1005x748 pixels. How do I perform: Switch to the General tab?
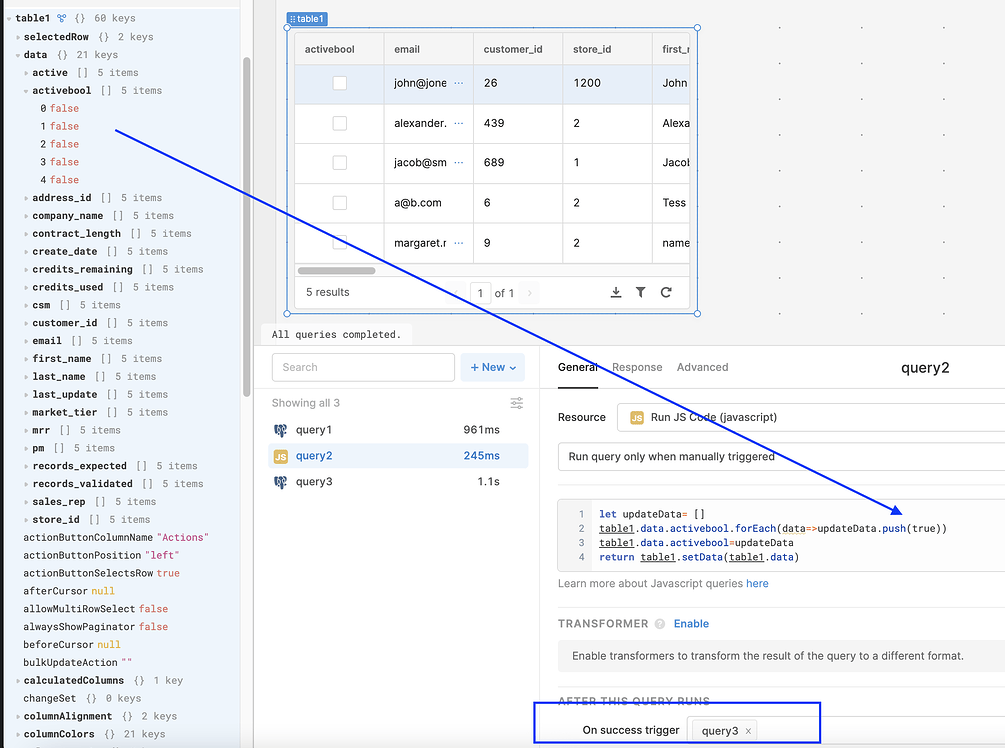tap(577, 367)
